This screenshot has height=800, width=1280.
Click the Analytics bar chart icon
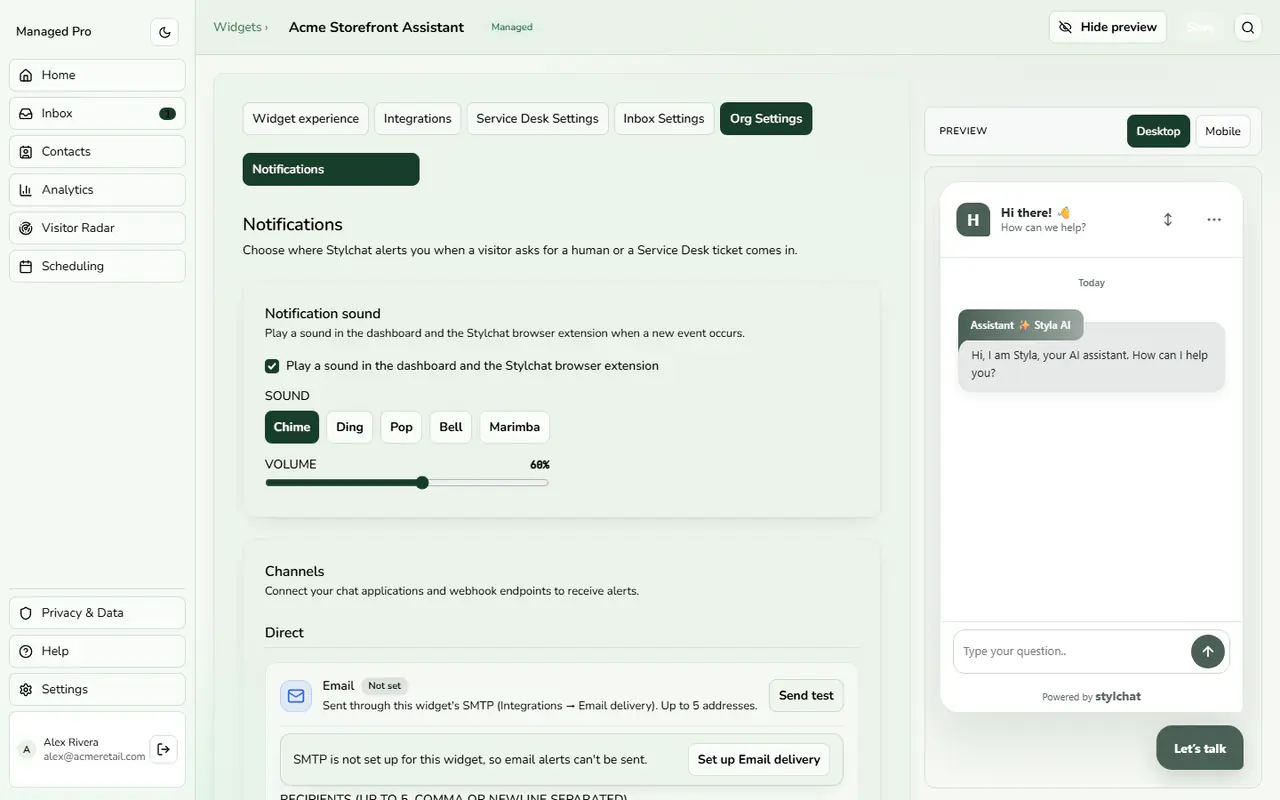[x=26, y=190]
